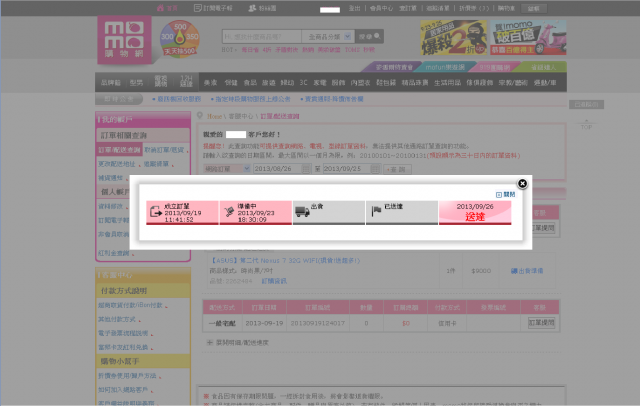Click the 出貨準備 status link
Viewport: 640px width, 406px height.
pos(527,271)
